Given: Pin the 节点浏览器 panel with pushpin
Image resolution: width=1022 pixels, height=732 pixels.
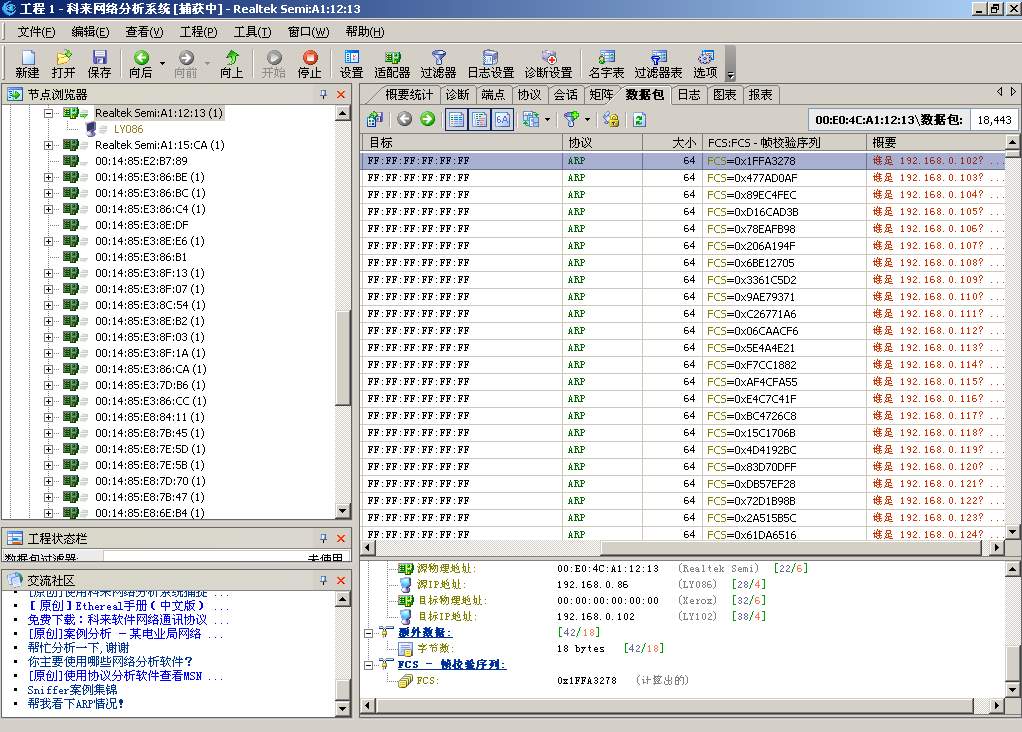Looking at the screenshot, I should point(323,94).
